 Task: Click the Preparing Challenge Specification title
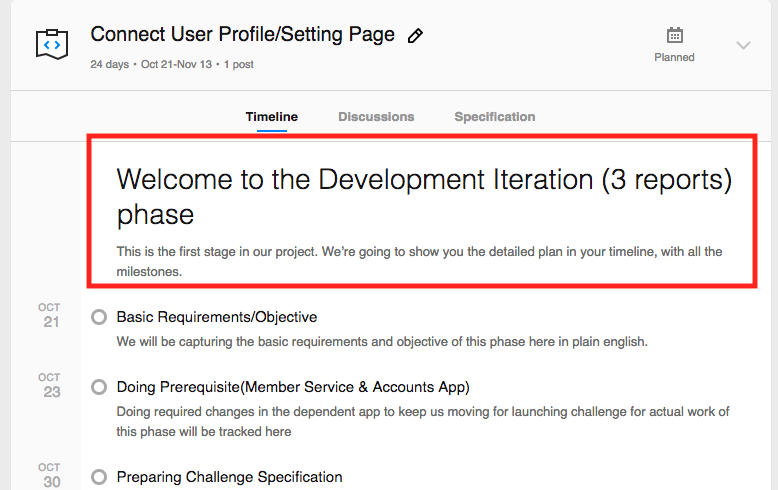229,477
